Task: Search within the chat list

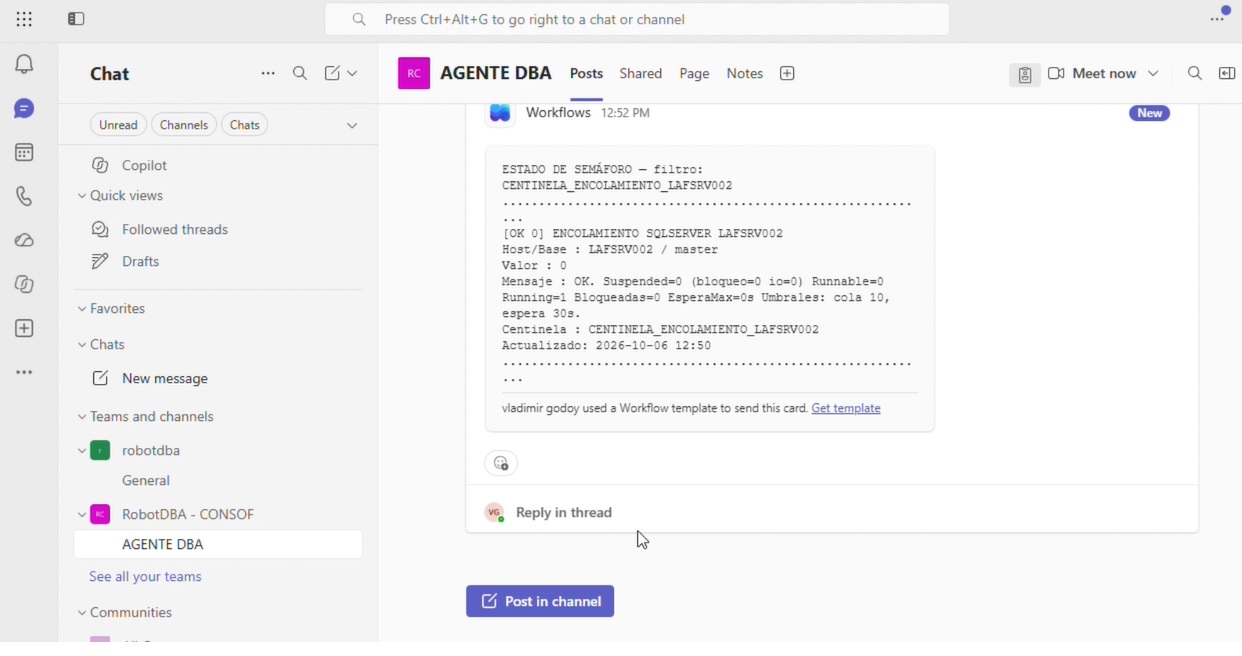Action: (300, 74)
